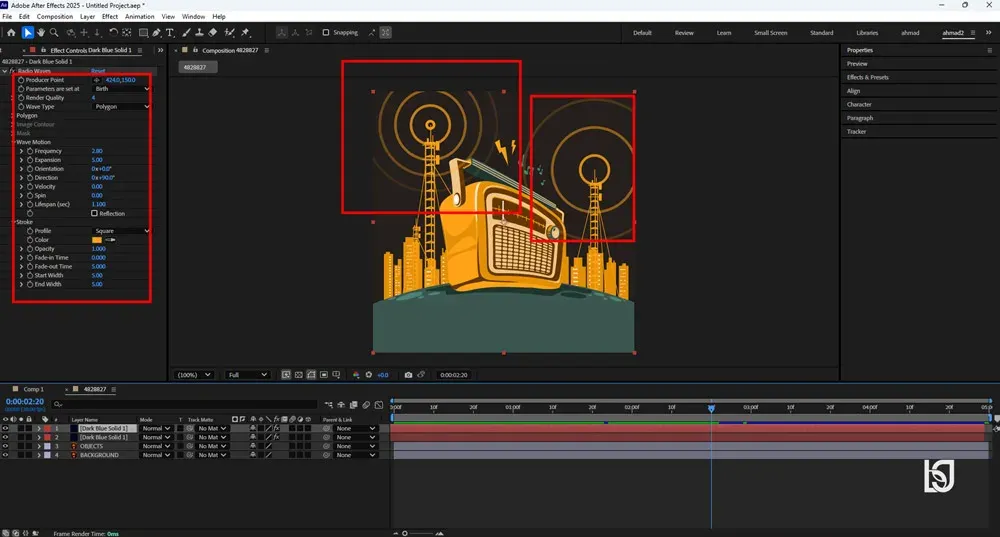The width and height of the screenshot is (1000, 537).
Task: Select the Rotation tool
Action: (113, 33)
